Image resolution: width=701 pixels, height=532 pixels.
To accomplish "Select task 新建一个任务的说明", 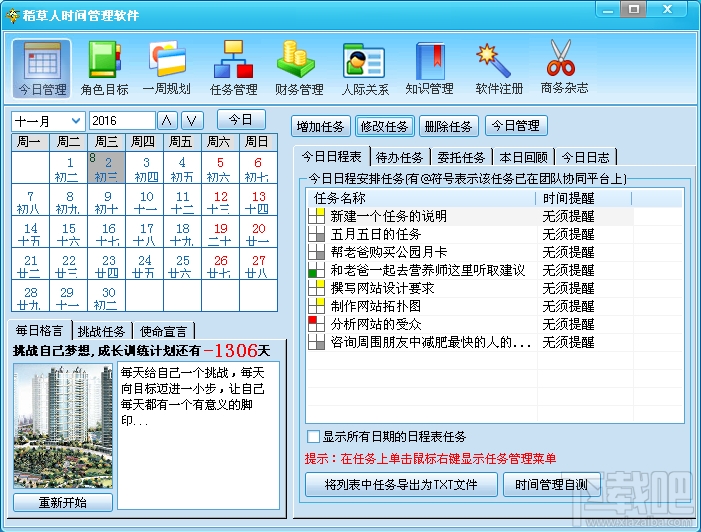I will [x=389, y=216].
